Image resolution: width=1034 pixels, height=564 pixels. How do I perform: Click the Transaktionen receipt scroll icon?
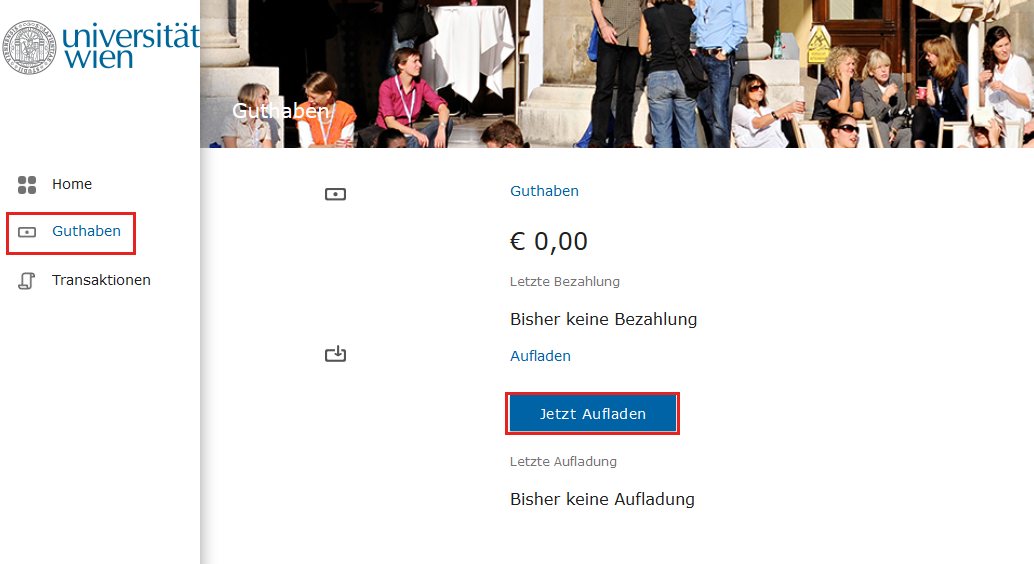(x=27, y=280)
